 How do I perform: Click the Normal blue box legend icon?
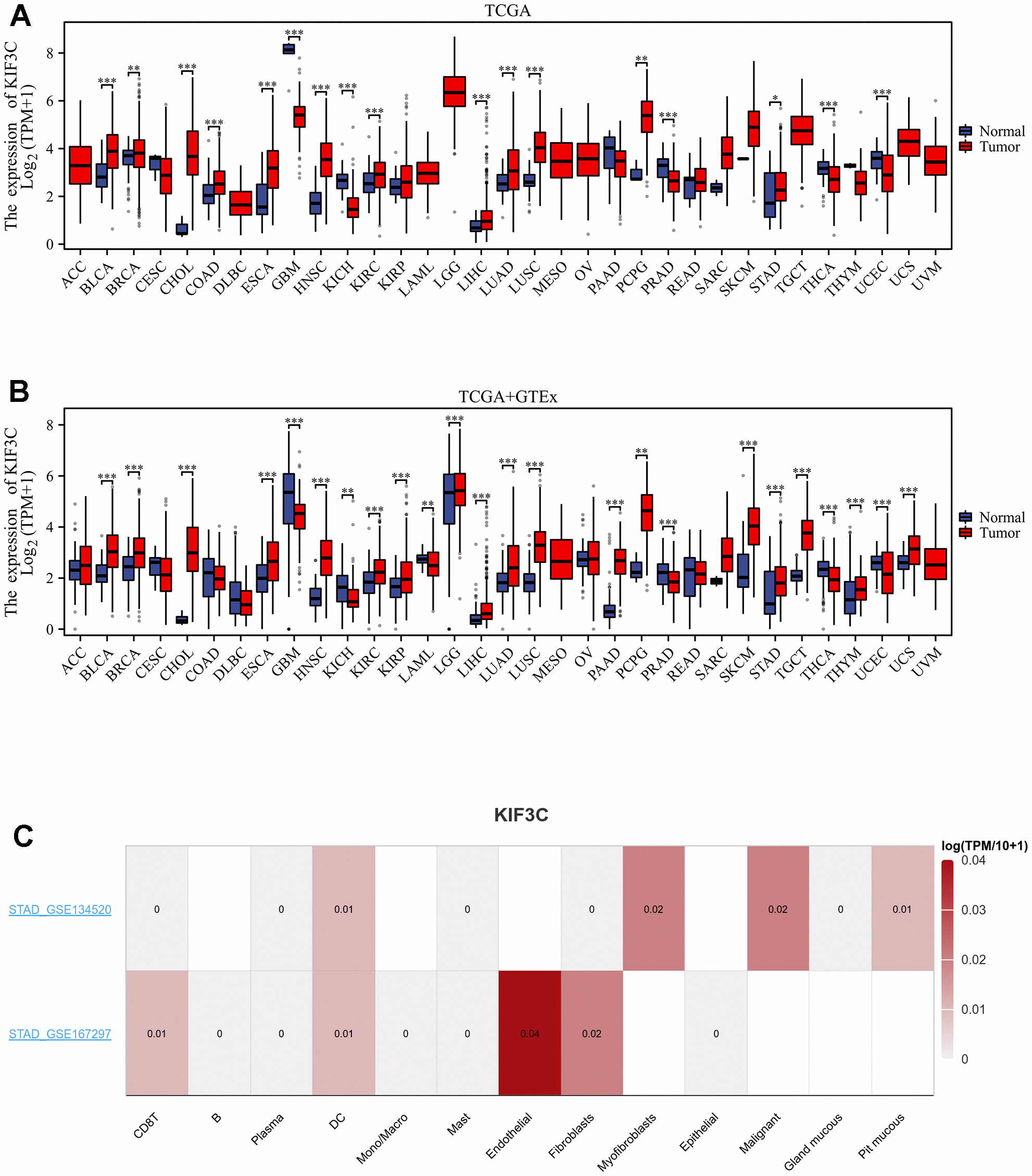click(967, 125)
